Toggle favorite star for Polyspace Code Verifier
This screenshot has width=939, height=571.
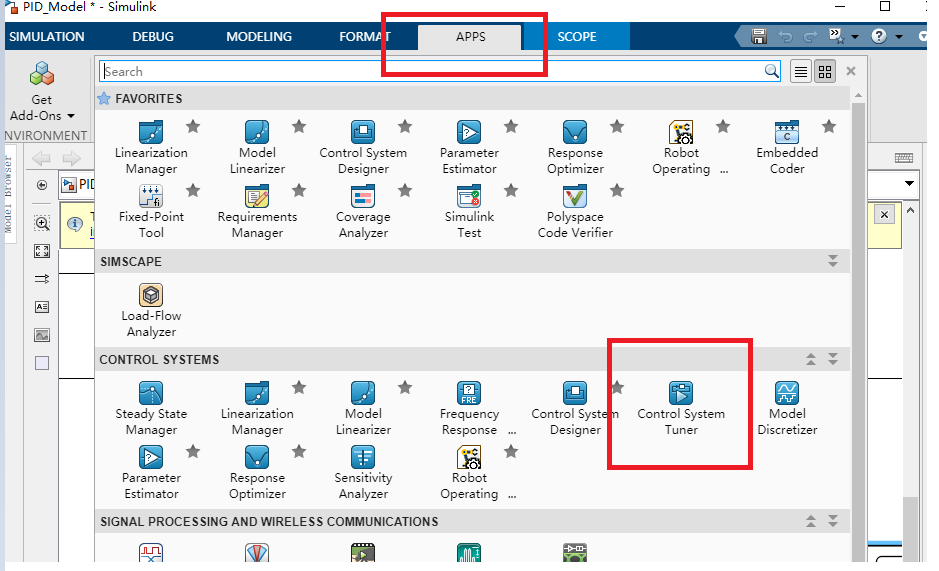click(617, 191)
